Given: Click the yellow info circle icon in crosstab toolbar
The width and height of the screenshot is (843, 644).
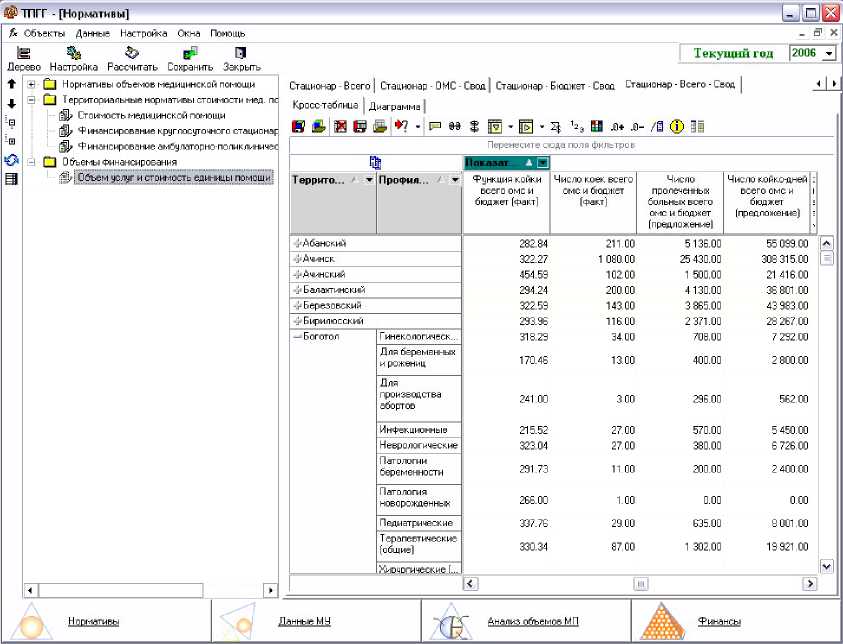Looking at the screenshot, I should [x=676, y=127].
